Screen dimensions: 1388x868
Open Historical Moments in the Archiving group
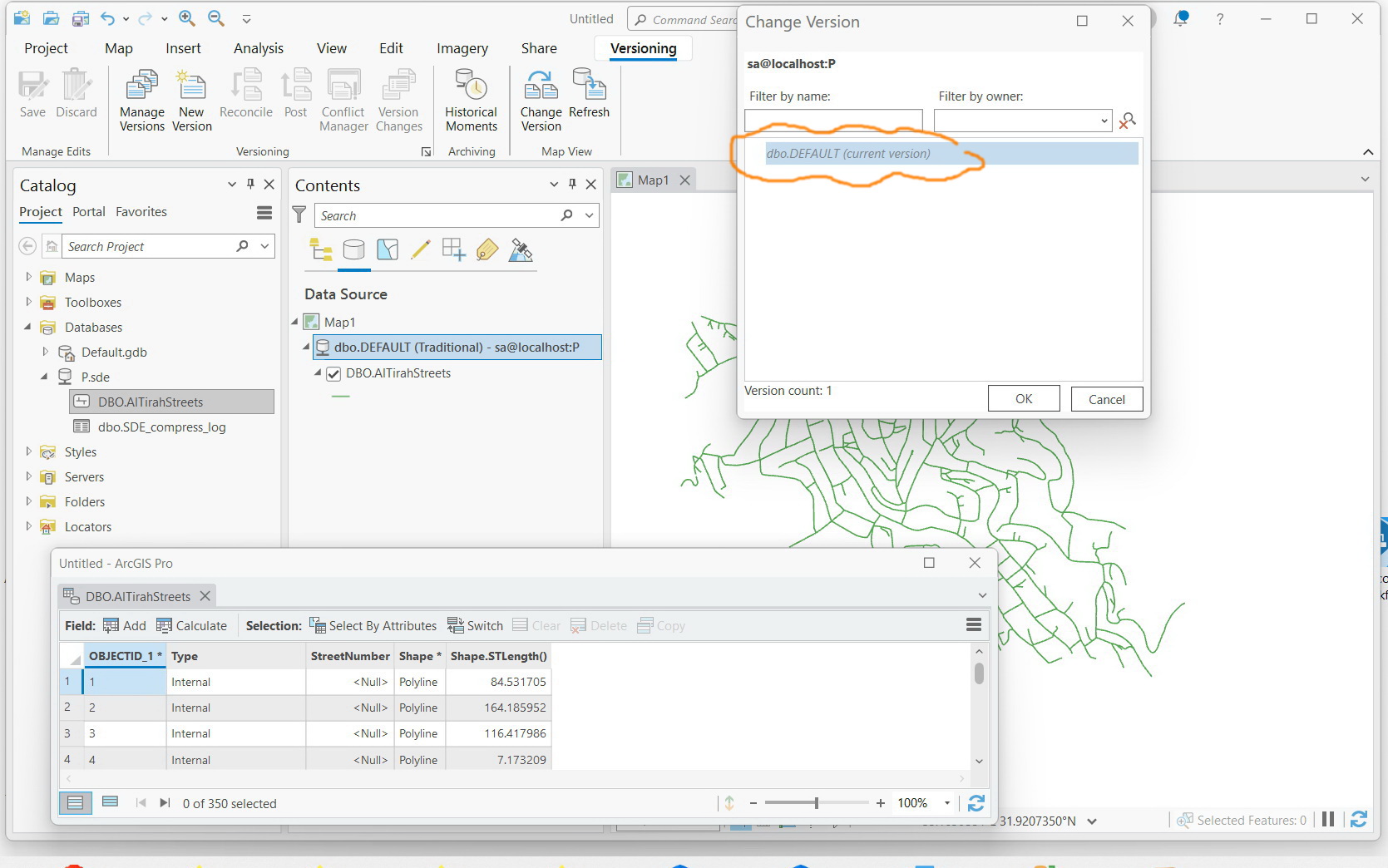coord(471,98)
